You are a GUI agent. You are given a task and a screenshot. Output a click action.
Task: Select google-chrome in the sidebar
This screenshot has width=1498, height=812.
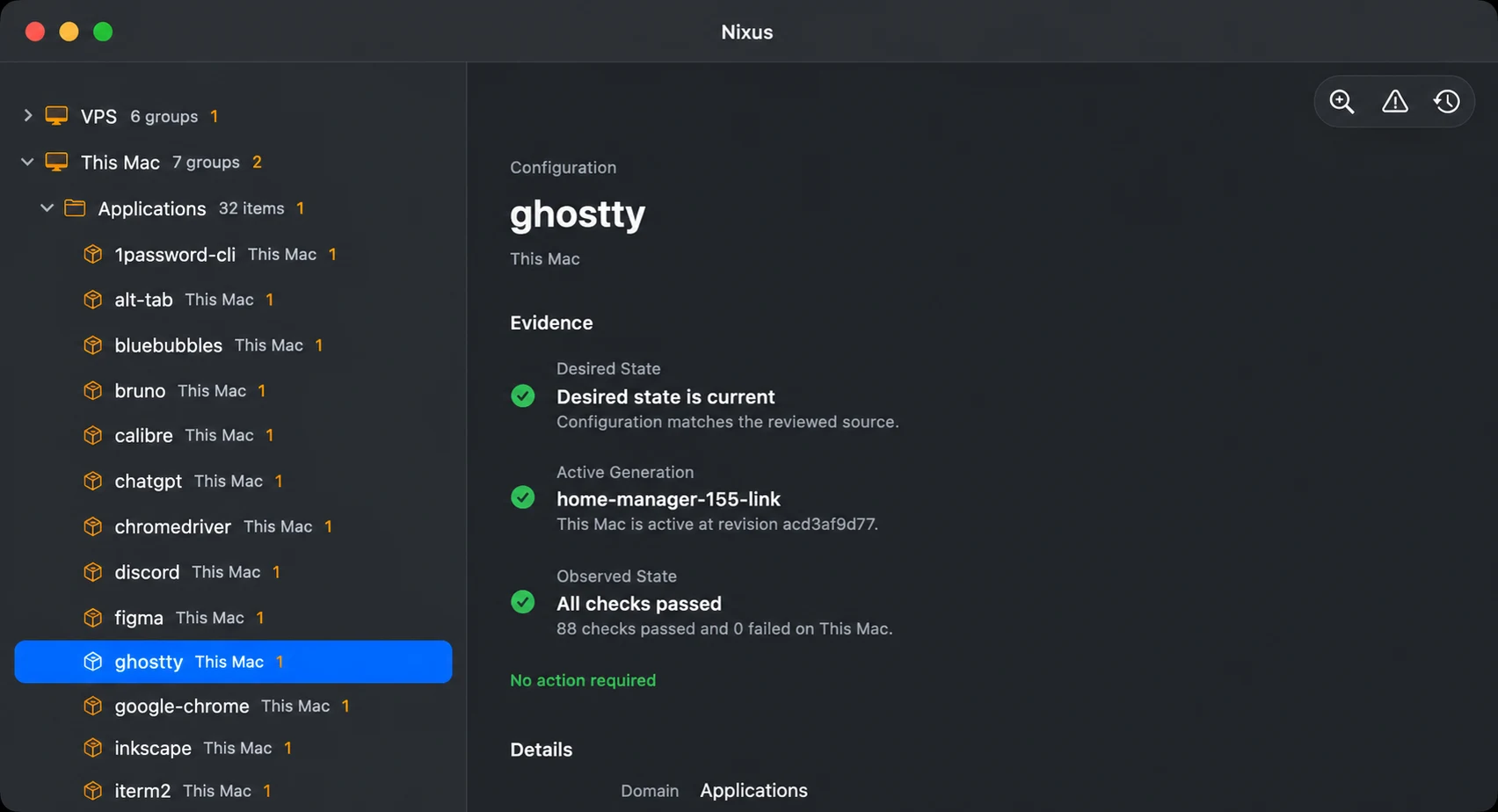point(233,706)
